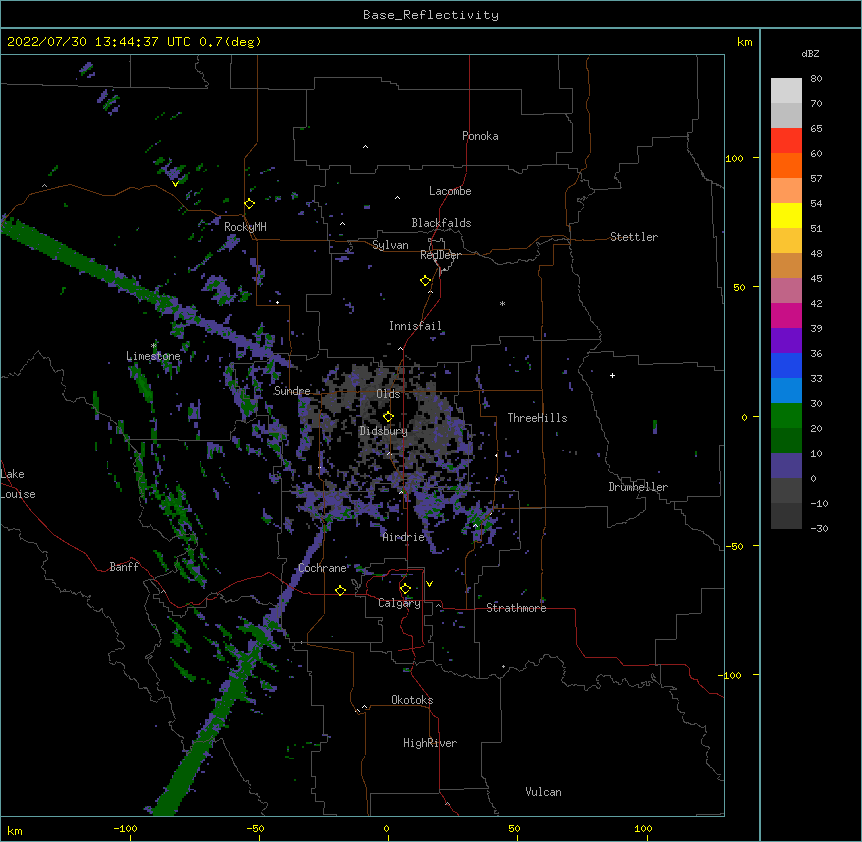The height and width of the screenshot is (842, 862).
Task: Click the Lacombe city label
Action: [x=450, y=191]
